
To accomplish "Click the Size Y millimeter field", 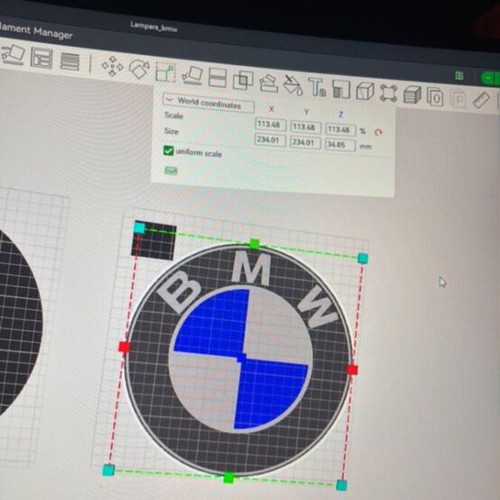I will 305,142.
